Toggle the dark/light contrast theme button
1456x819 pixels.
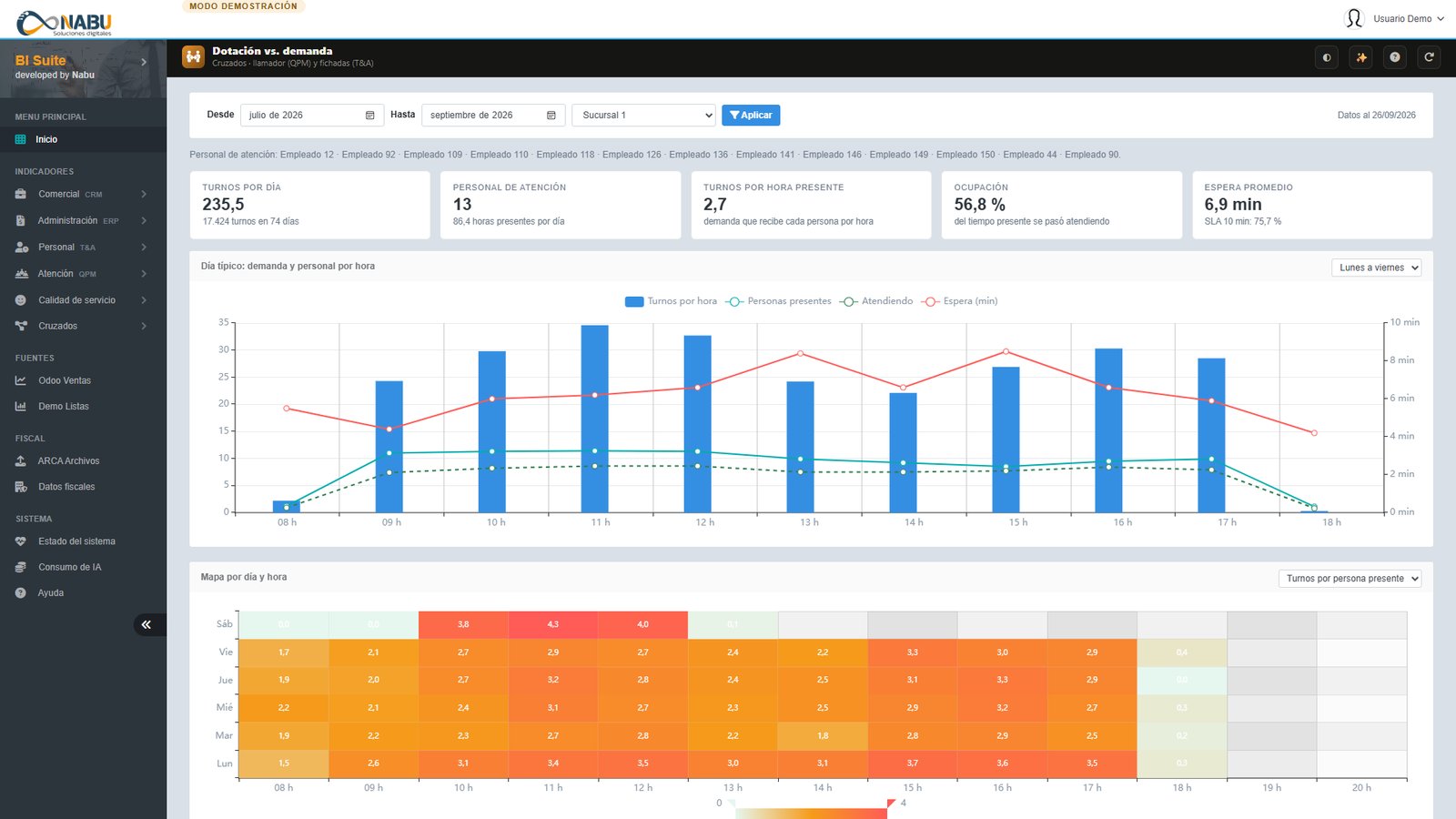1327,57
